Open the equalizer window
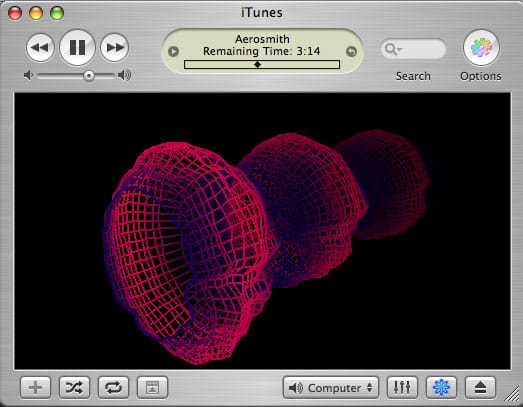 (x=402, y=388)
